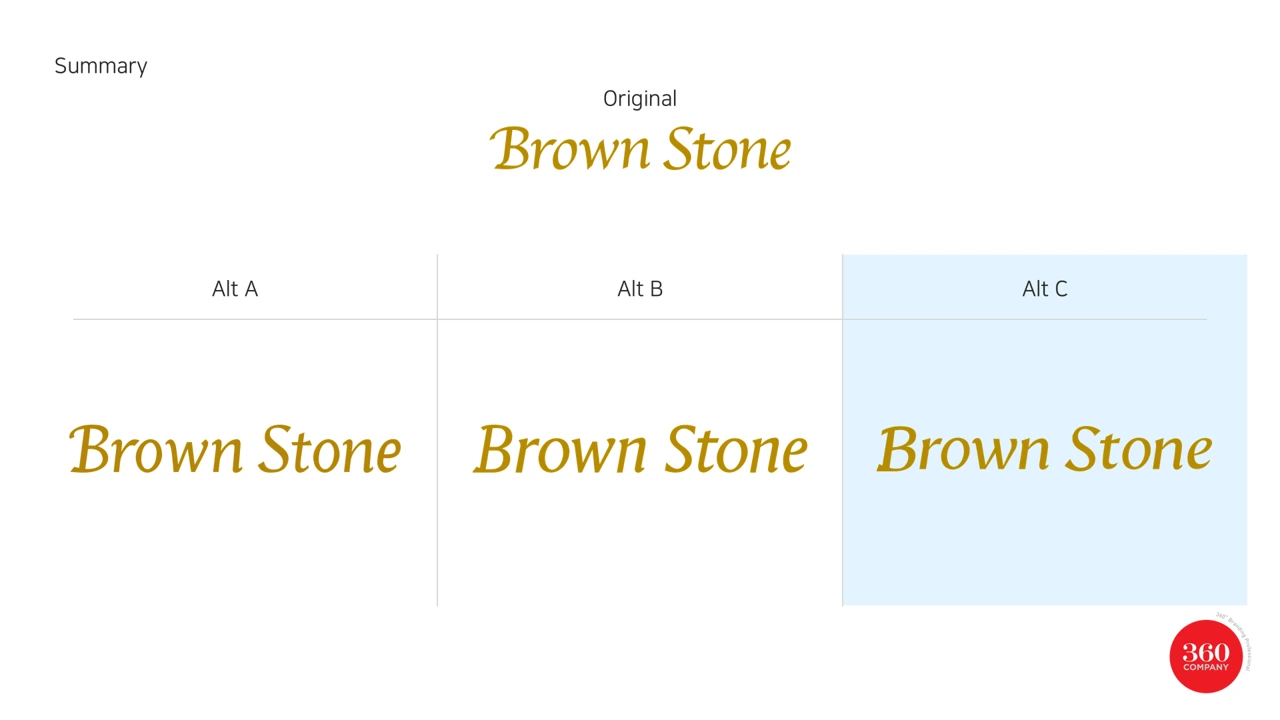The height and width of the screenshot is (720, 1280).
Task: Select the Alt A Brown Stone logo
Action: click(x=235, y=450)
